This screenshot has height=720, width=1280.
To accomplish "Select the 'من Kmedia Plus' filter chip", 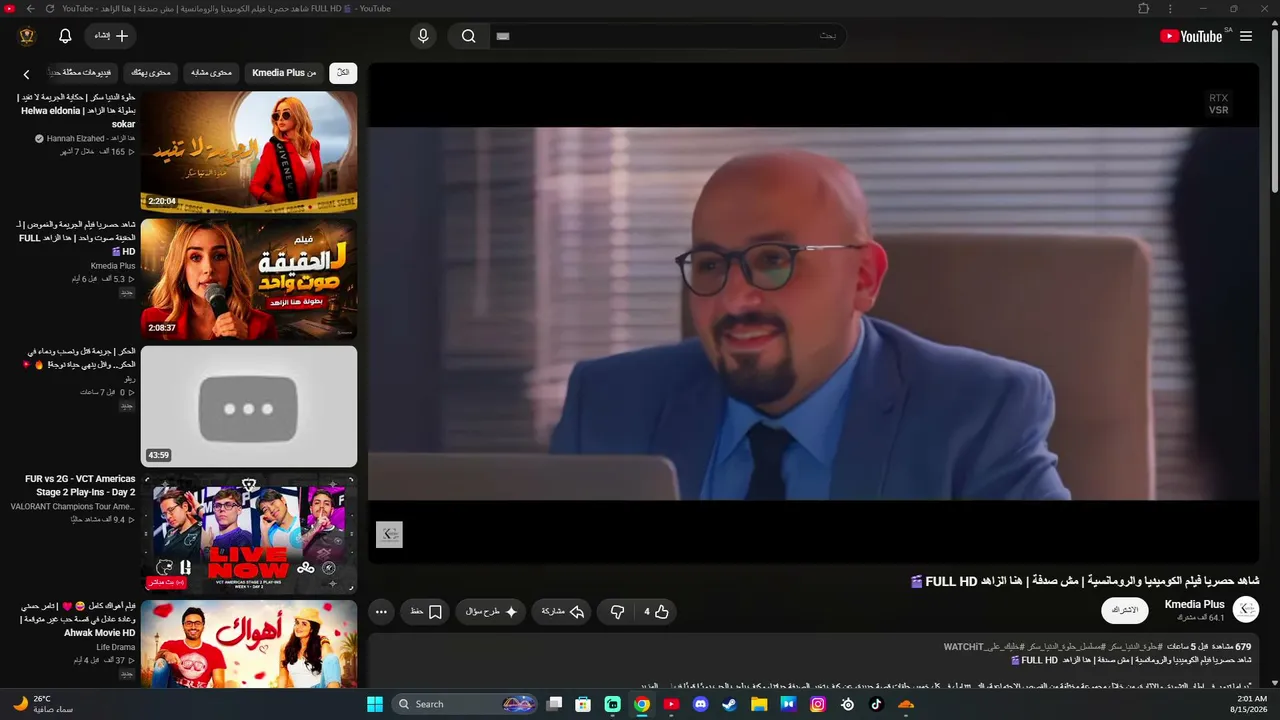I will point(284,73).
